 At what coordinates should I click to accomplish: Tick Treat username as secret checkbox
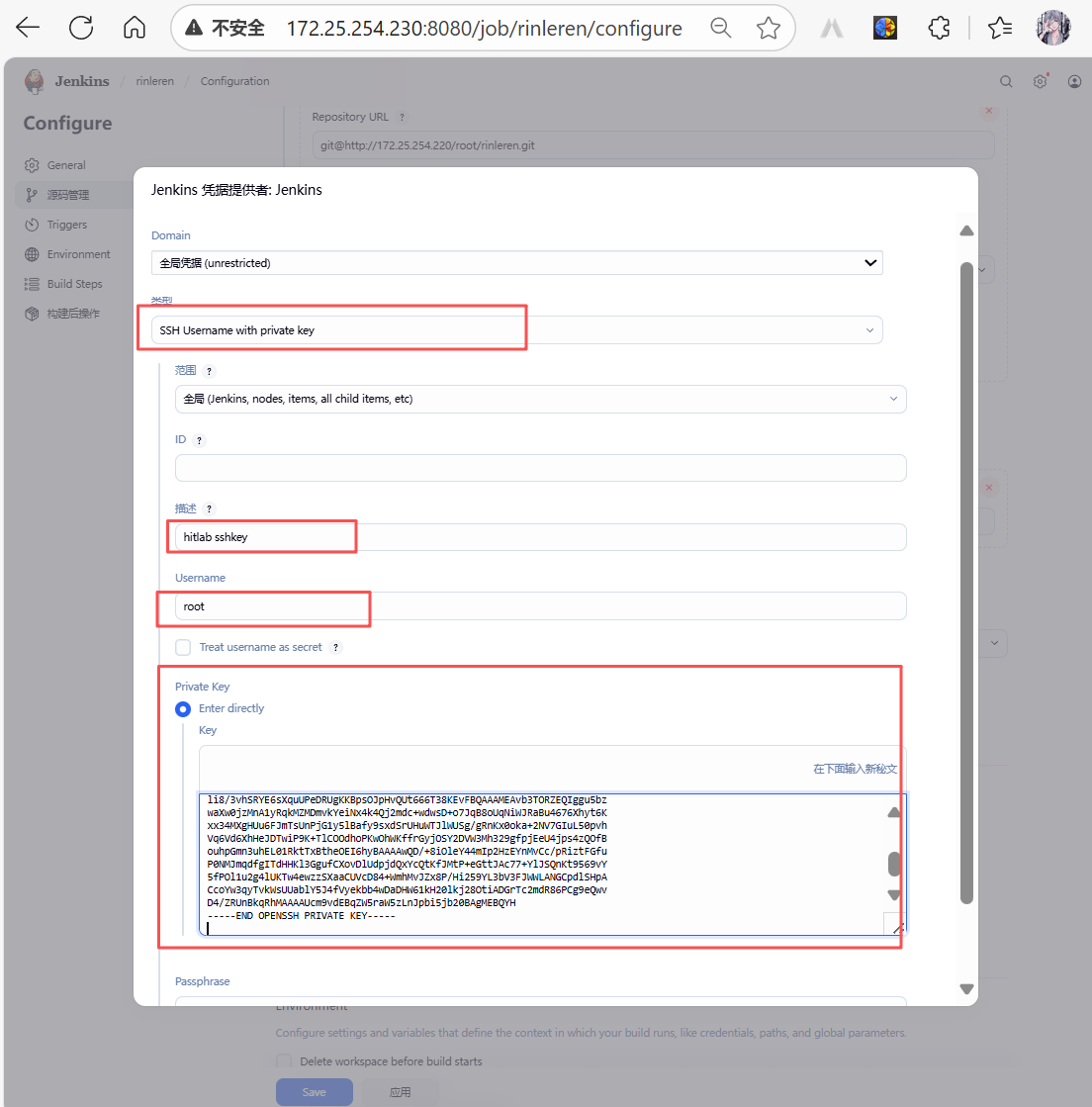click(183, 647)
